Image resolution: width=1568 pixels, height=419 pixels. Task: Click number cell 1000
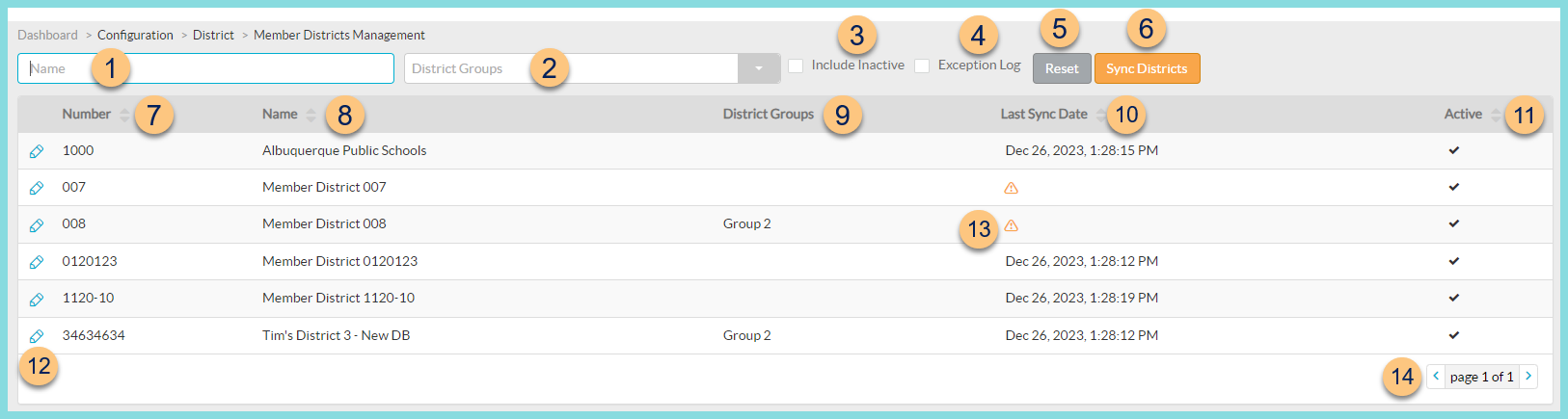click(x=78, y=150)
